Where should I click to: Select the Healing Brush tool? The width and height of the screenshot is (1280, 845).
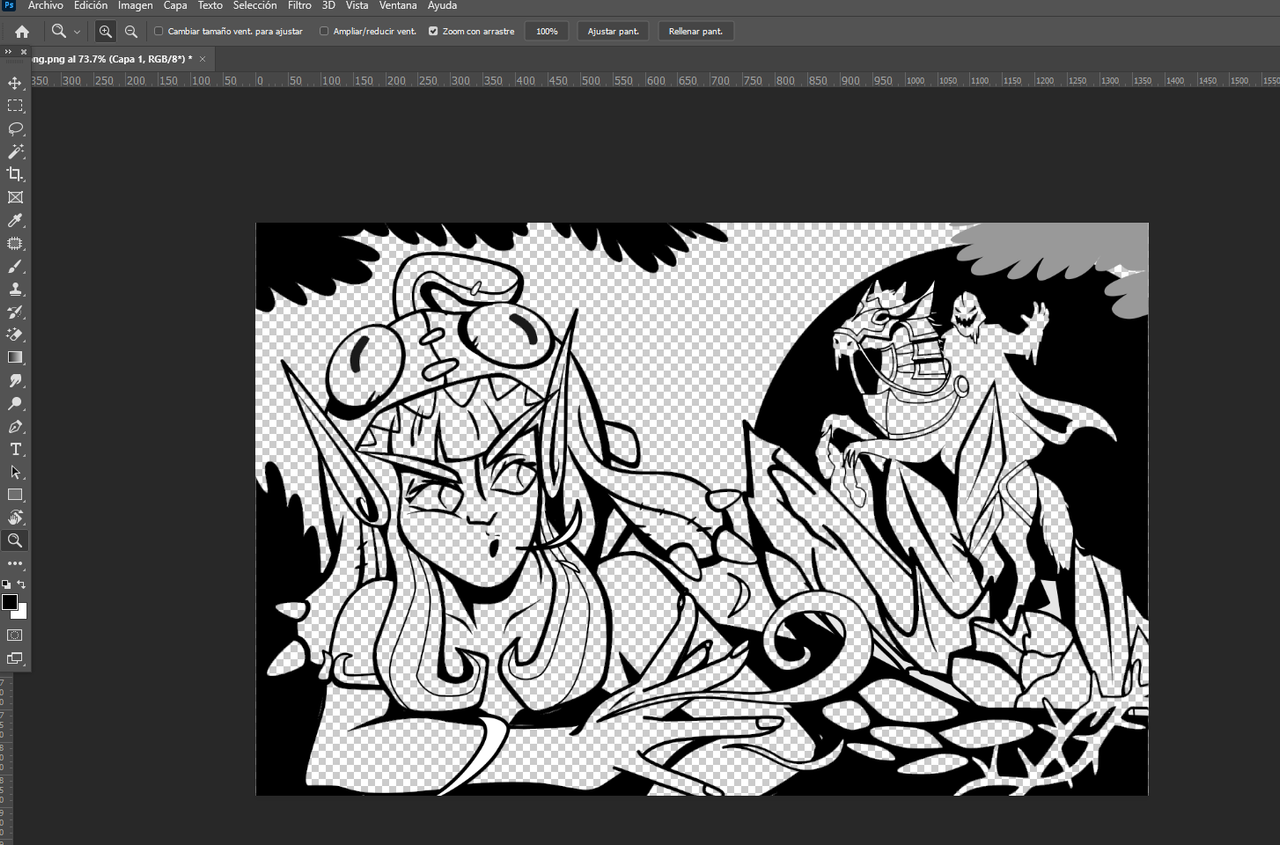click(15, 244)
